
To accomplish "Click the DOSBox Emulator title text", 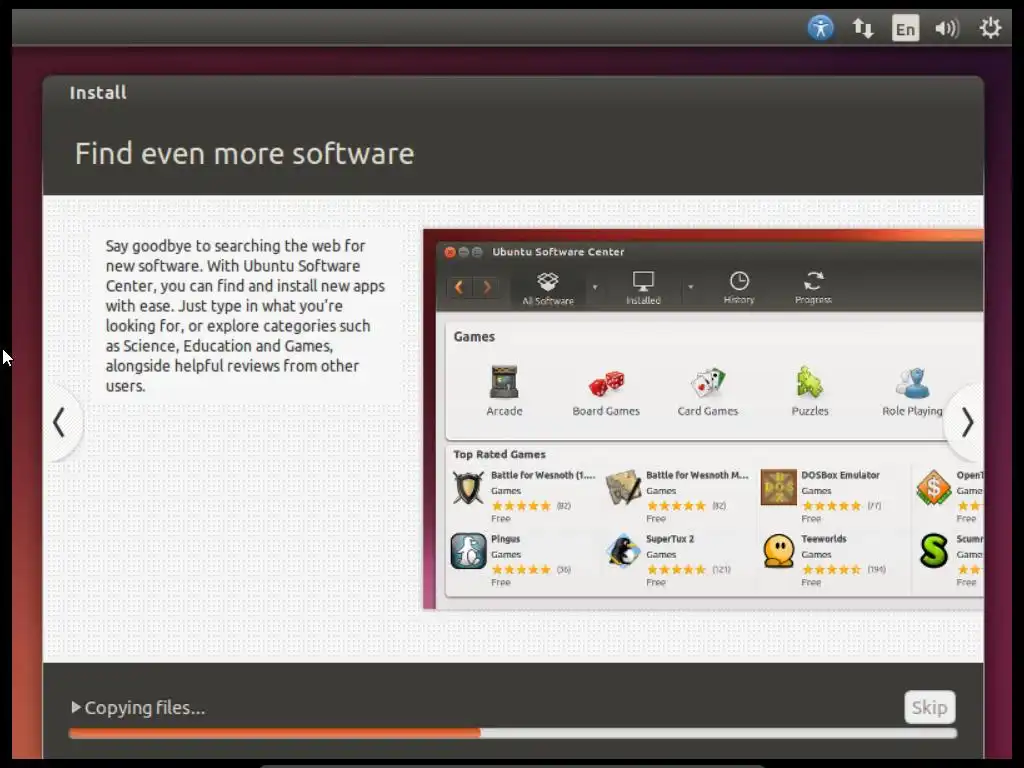I will point(840,475).
